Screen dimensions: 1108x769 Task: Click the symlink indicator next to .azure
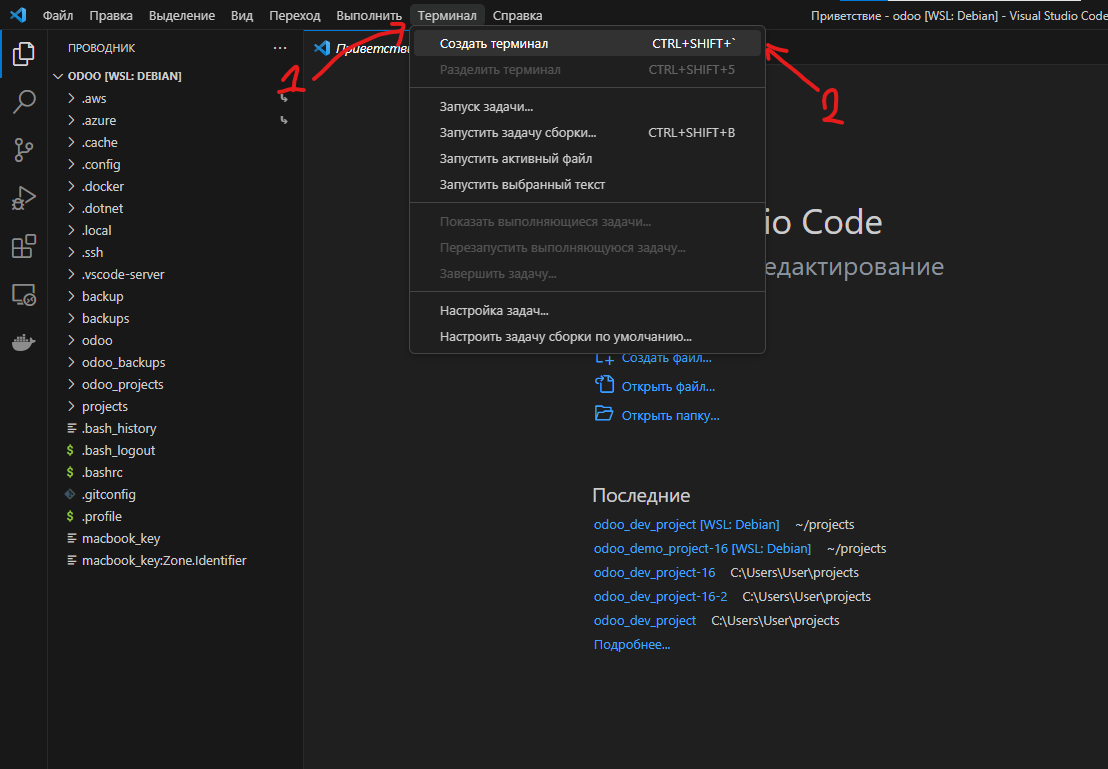click(x=284, y=120)
